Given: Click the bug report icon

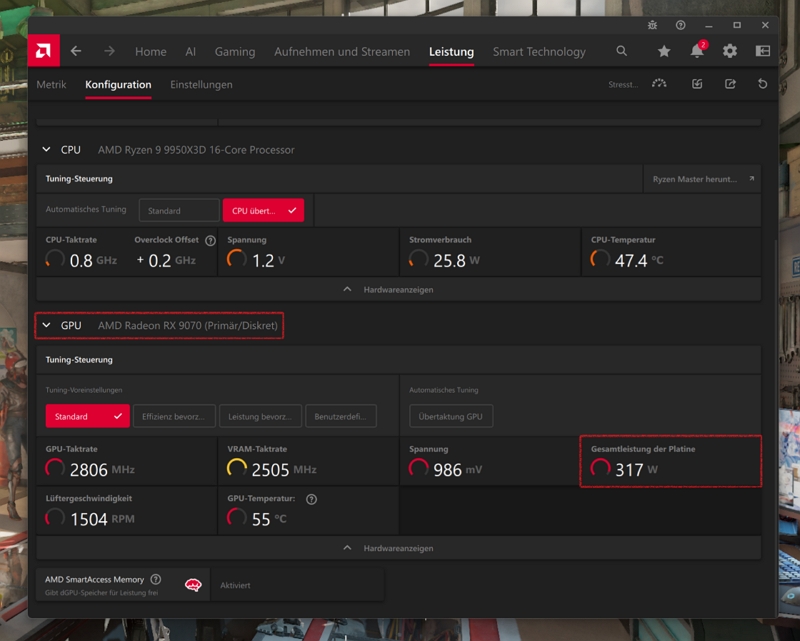Looking at the screenshot, I should (x=653, y=25).
